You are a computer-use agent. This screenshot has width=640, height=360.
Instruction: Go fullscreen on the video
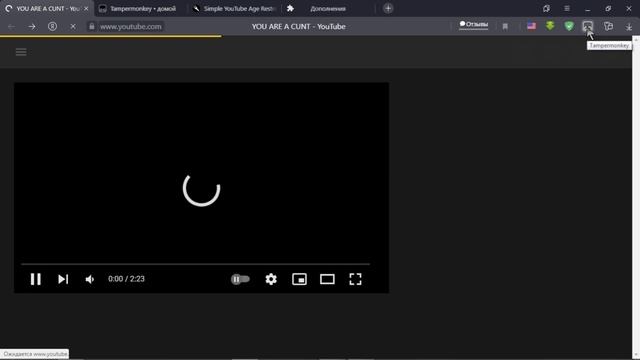[356, 279]
